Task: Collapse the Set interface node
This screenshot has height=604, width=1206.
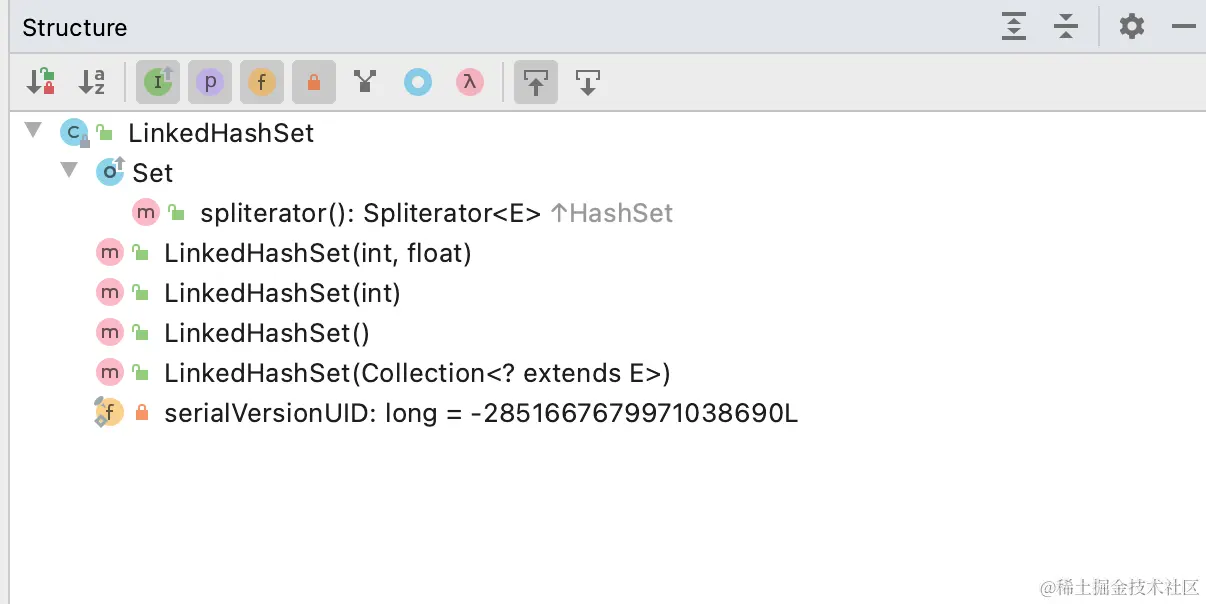Action: coord(69,171)
